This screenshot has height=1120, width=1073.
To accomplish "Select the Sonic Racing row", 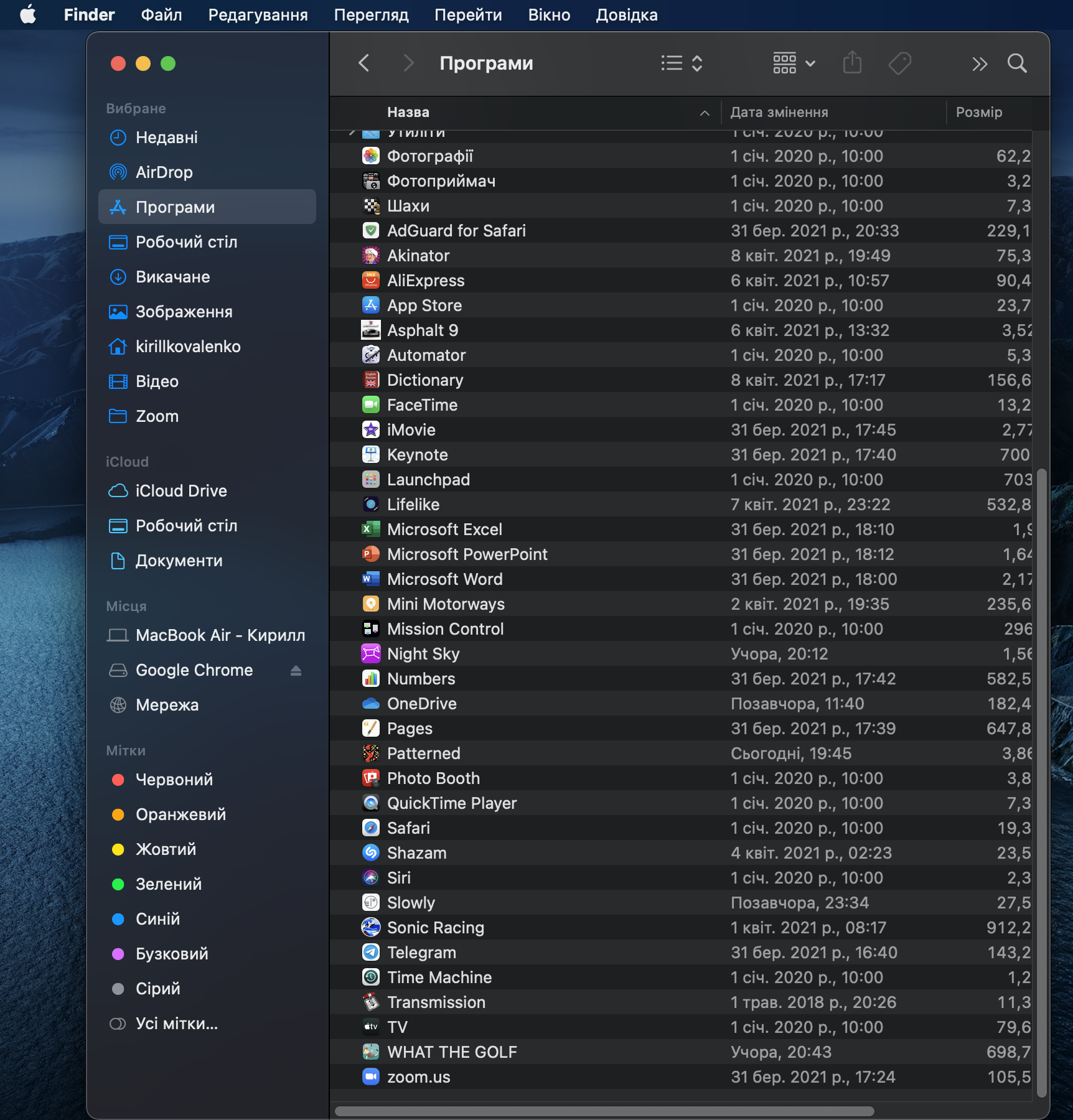I will [681, 928].
